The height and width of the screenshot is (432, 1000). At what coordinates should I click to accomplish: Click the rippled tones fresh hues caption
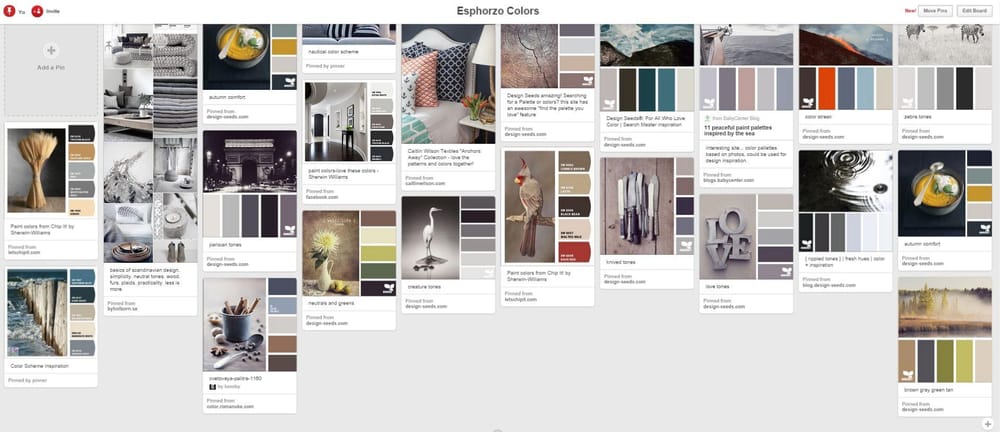click(843, 260)
